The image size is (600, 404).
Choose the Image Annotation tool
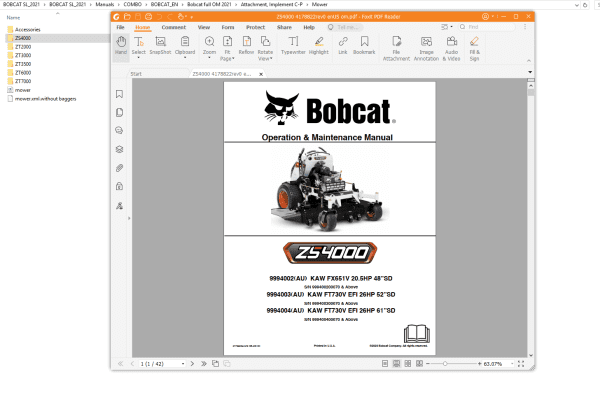click(426, 48)
